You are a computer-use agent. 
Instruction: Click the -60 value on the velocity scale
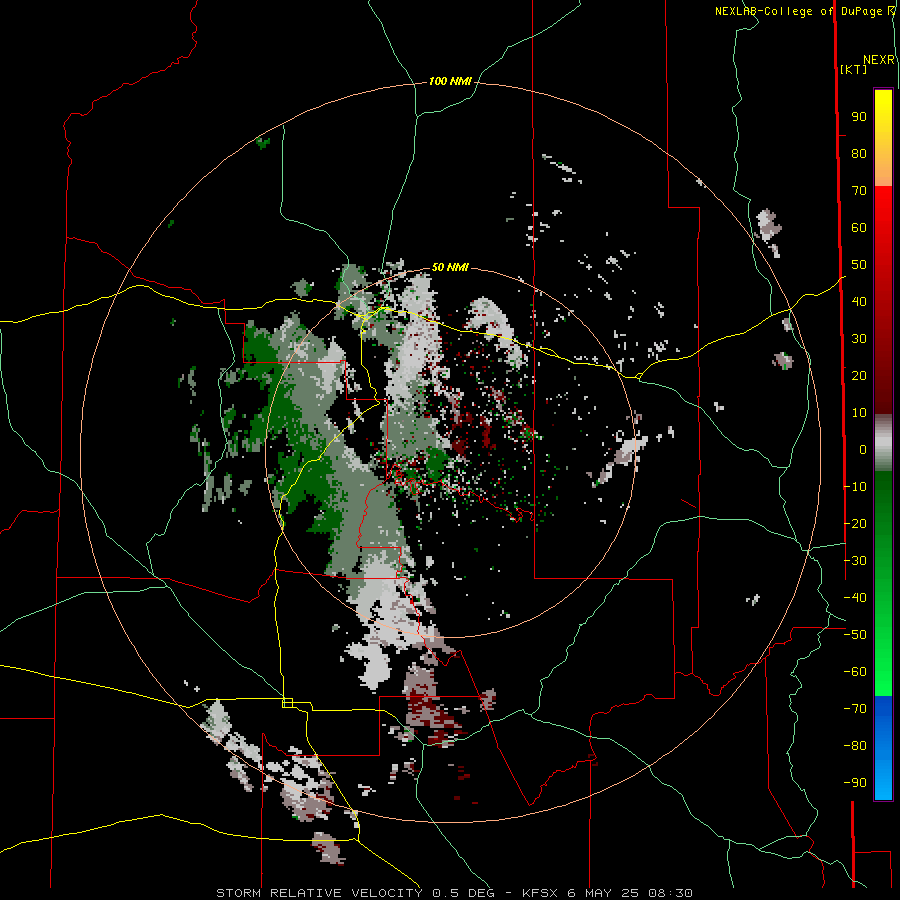tap(855, 672)
